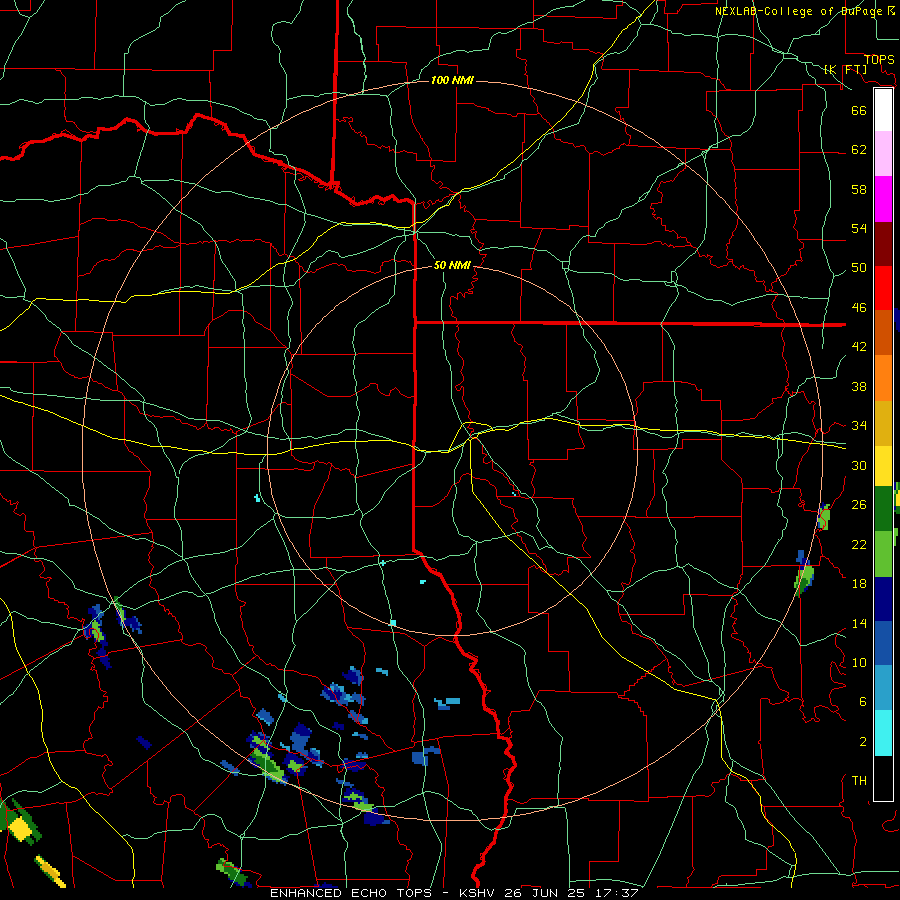Pick the navy blue legend swatch
Image resolution: width=900 pixels, height=900 pixels.
883,599
